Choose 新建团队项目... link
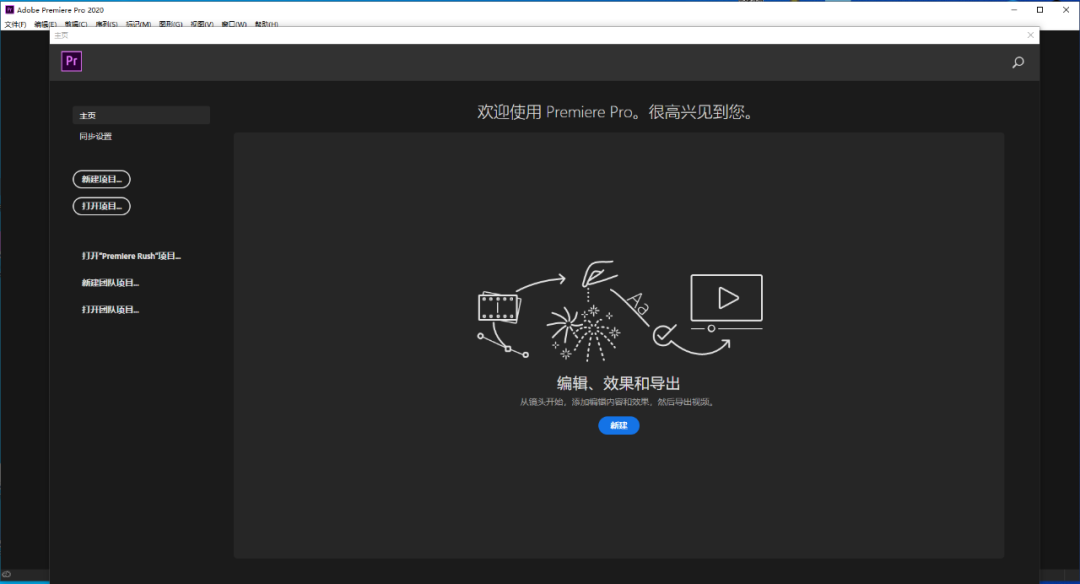 pos(110,282)
